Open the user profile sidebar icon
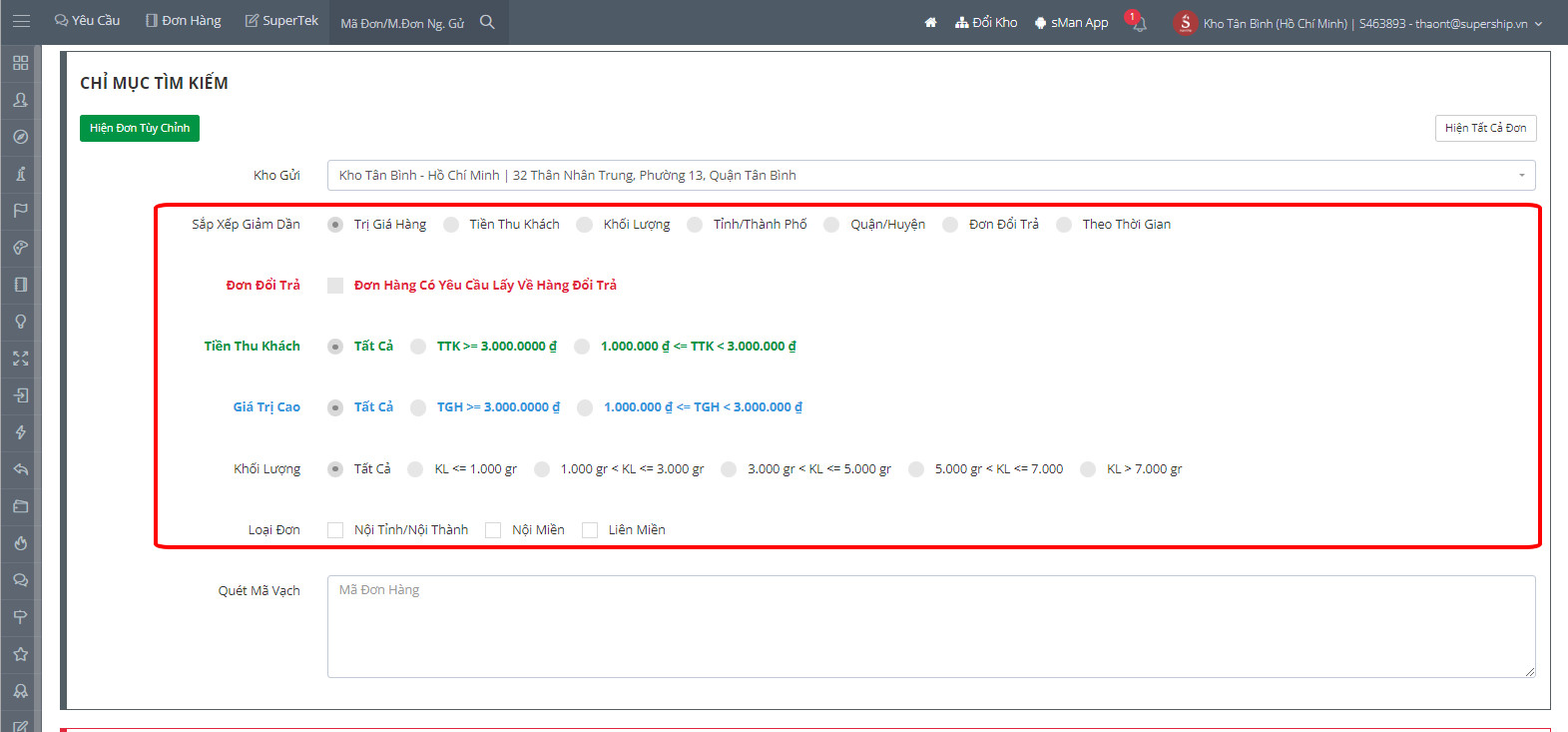Screen dimensions: 1568x732 (20, 100)
